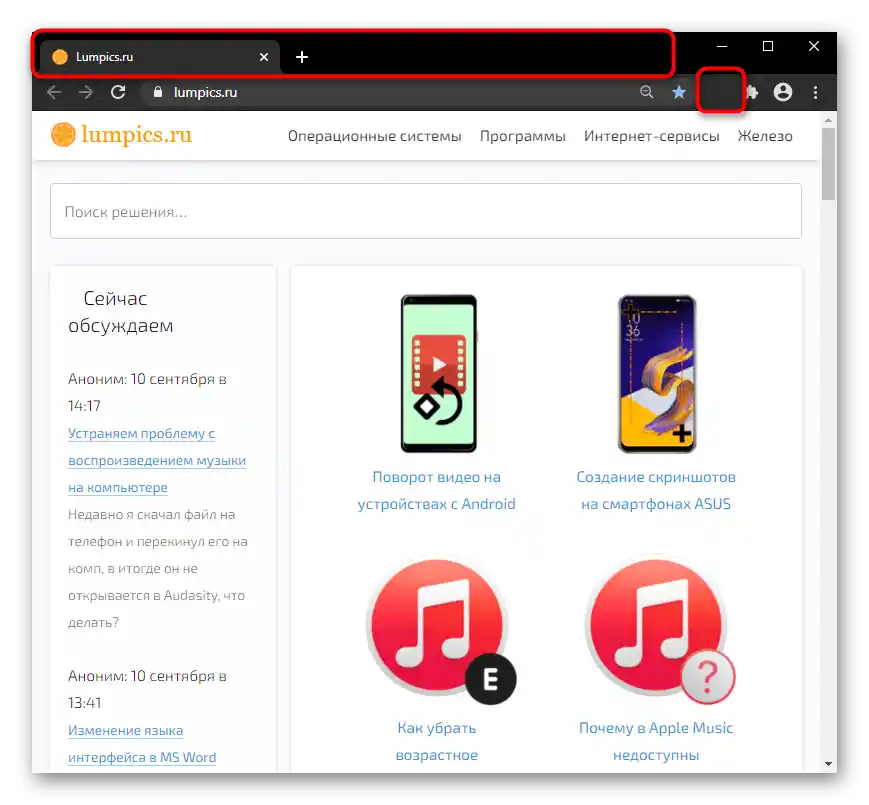This screenshot has width=869, height=805.
Task: Go forward using the browser forward arrow
Action: (85, 92)
